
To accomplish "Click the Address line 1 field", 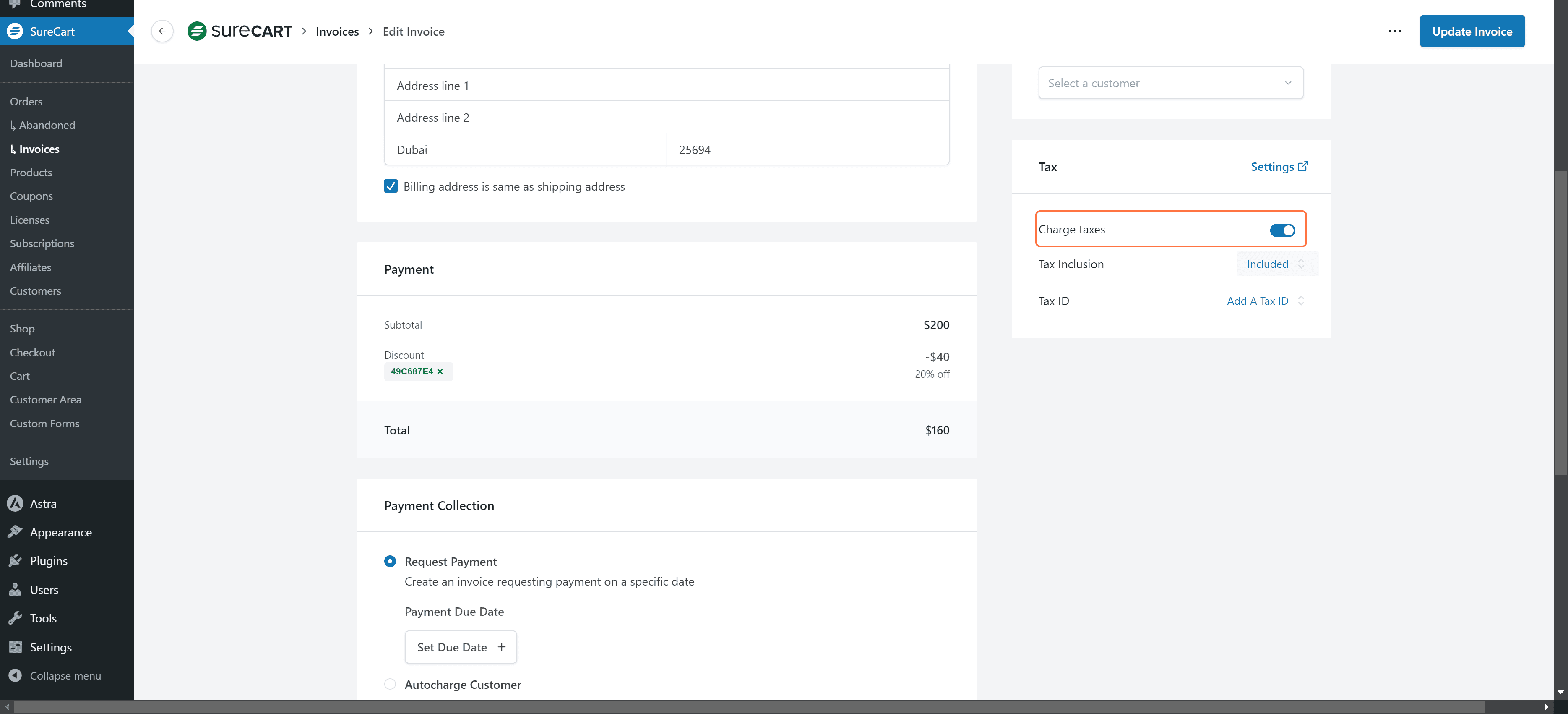I will point(667,86).
